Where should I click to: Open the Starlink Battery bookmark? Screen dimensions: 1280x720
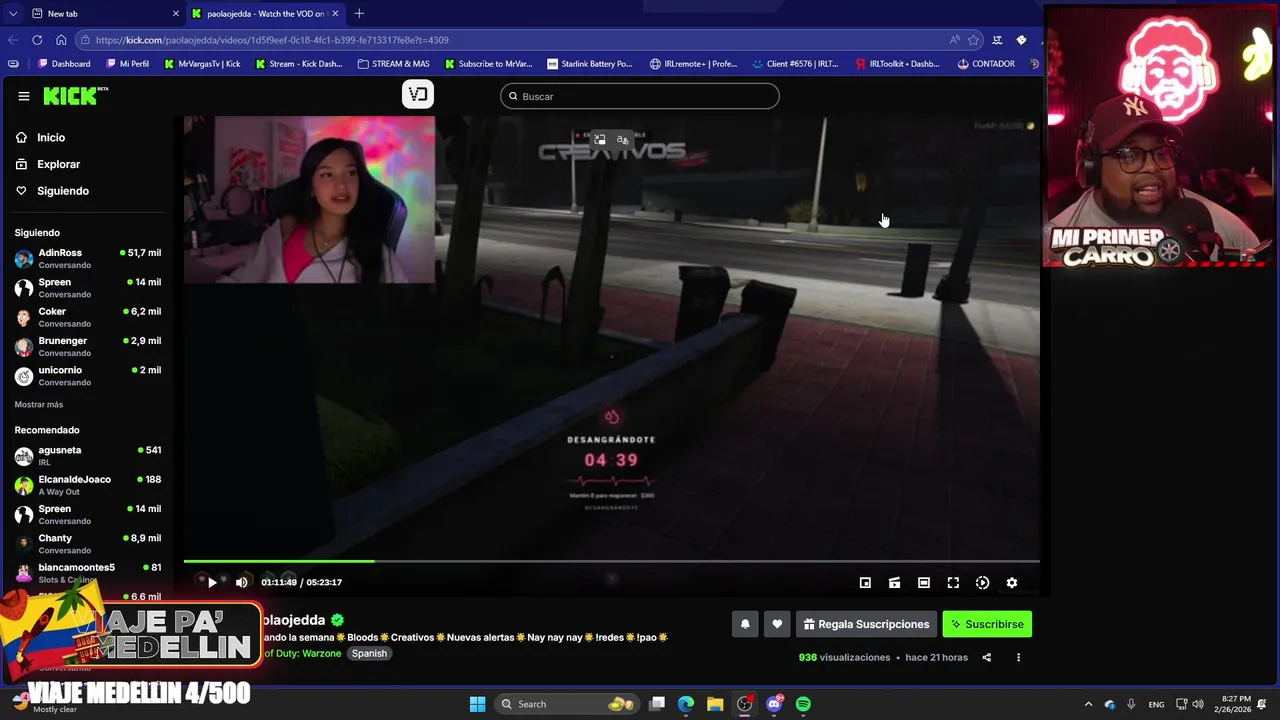click(590, 64)
